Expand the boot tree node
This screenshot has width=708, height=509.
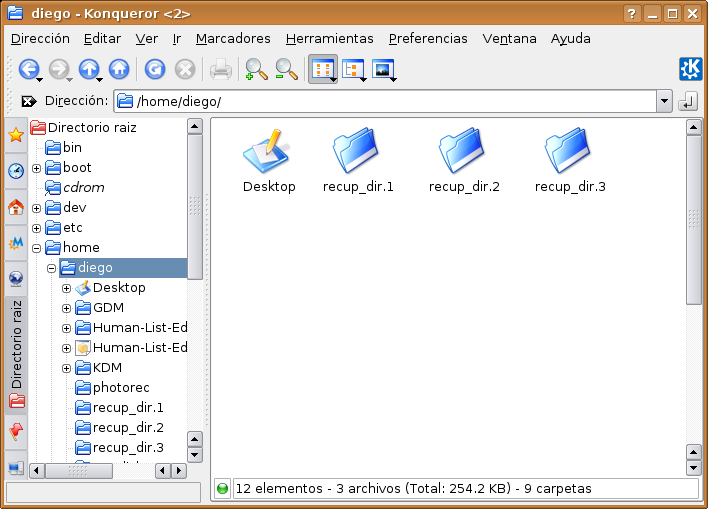(x=37, y=168)
